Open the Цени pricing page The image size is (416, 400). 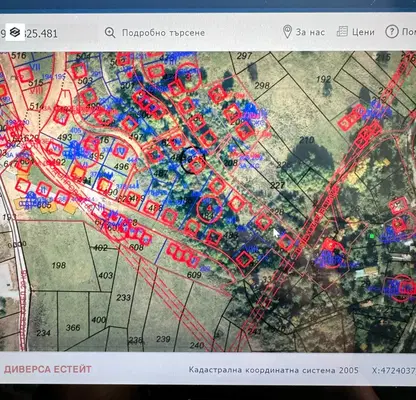pyautogui.click(x=363, y=32)
